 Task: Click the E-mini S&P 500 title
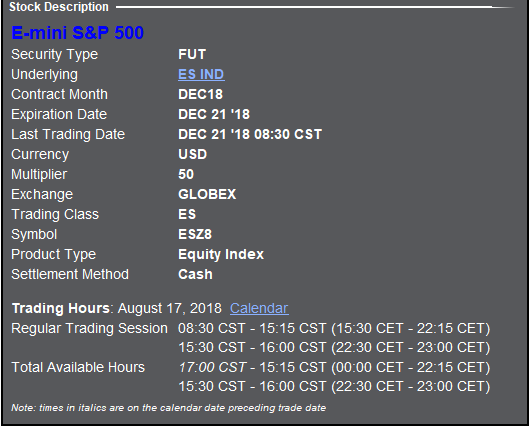(x=78, y=33)
